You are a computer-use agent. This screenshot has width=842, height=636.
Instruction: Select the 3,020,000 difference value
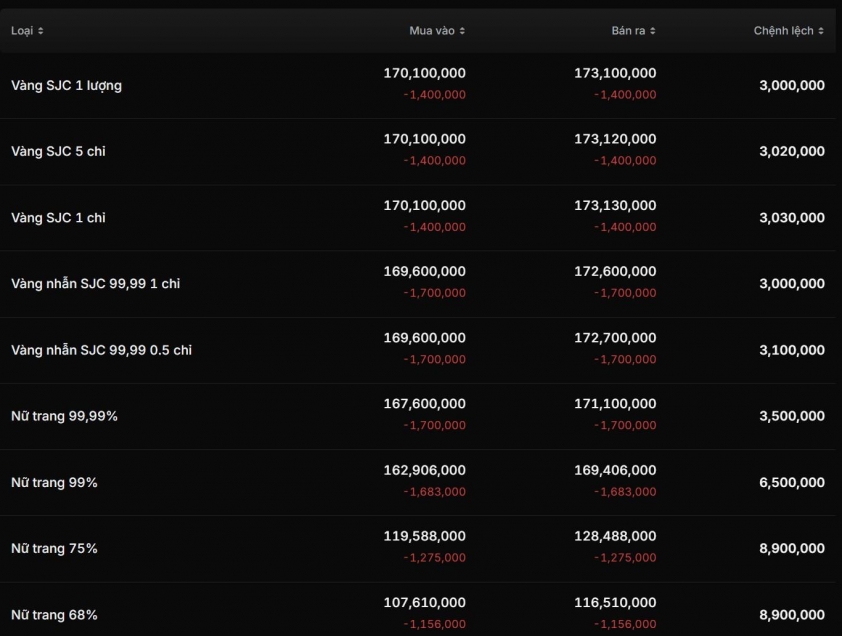pos(792,152)
